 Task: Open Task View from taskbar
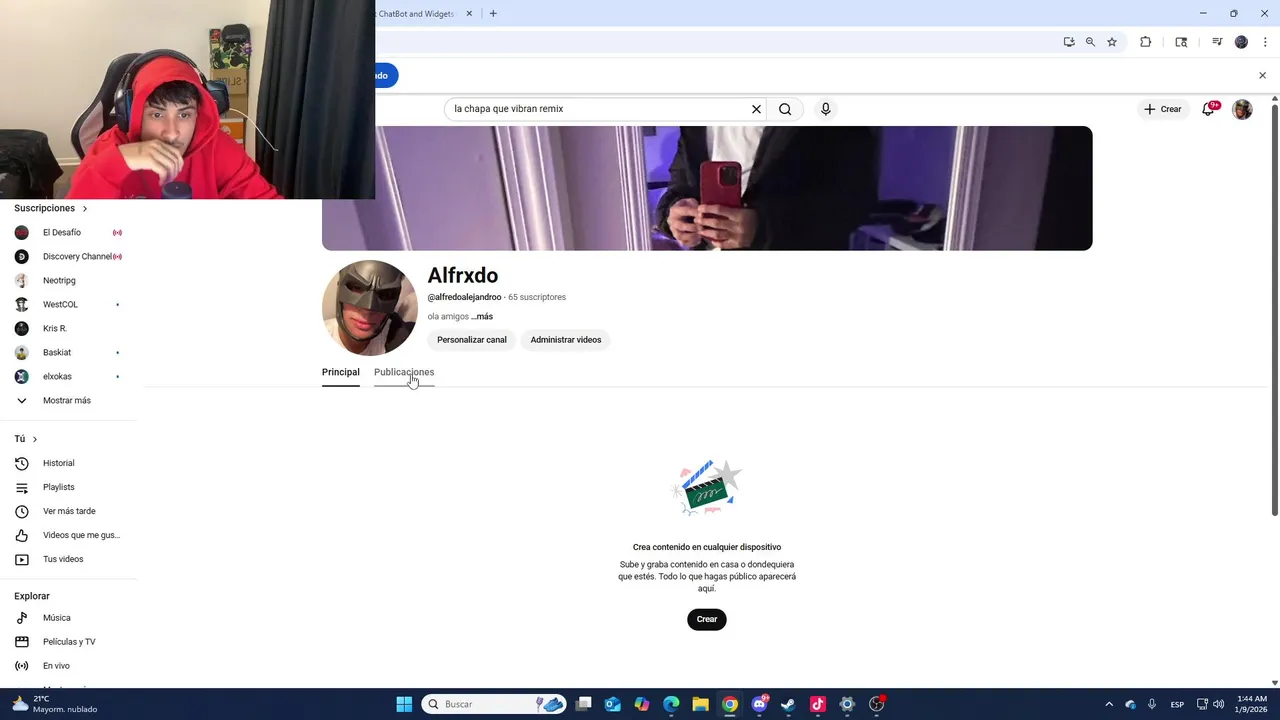point(583,704)
